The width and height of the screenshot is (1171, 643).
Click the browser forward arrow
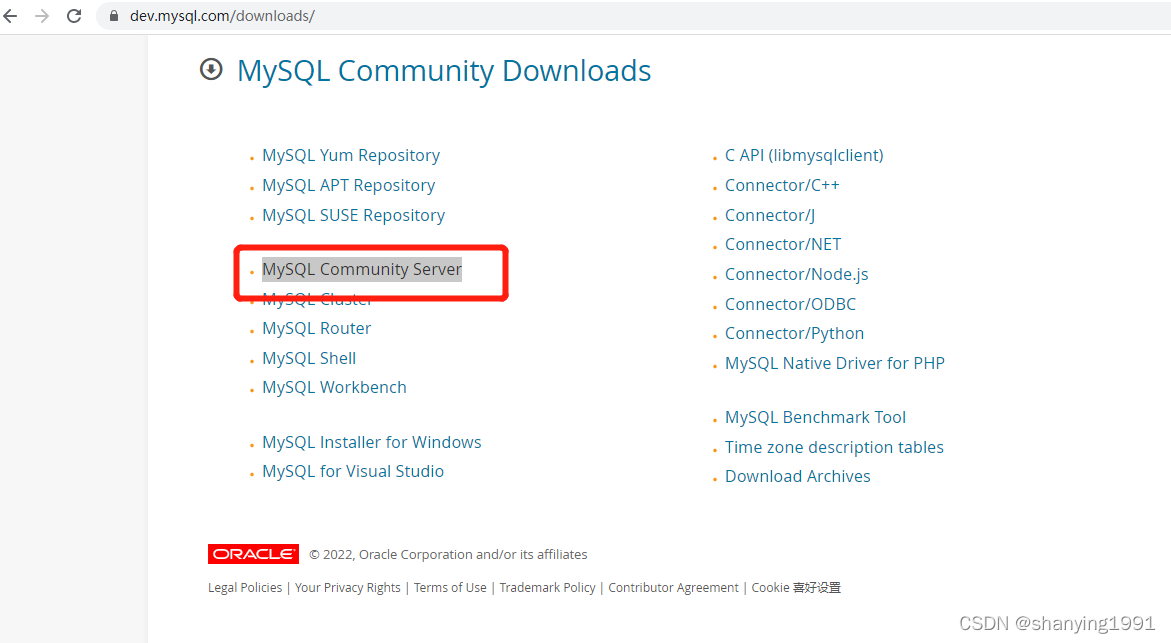pos(42,16)
